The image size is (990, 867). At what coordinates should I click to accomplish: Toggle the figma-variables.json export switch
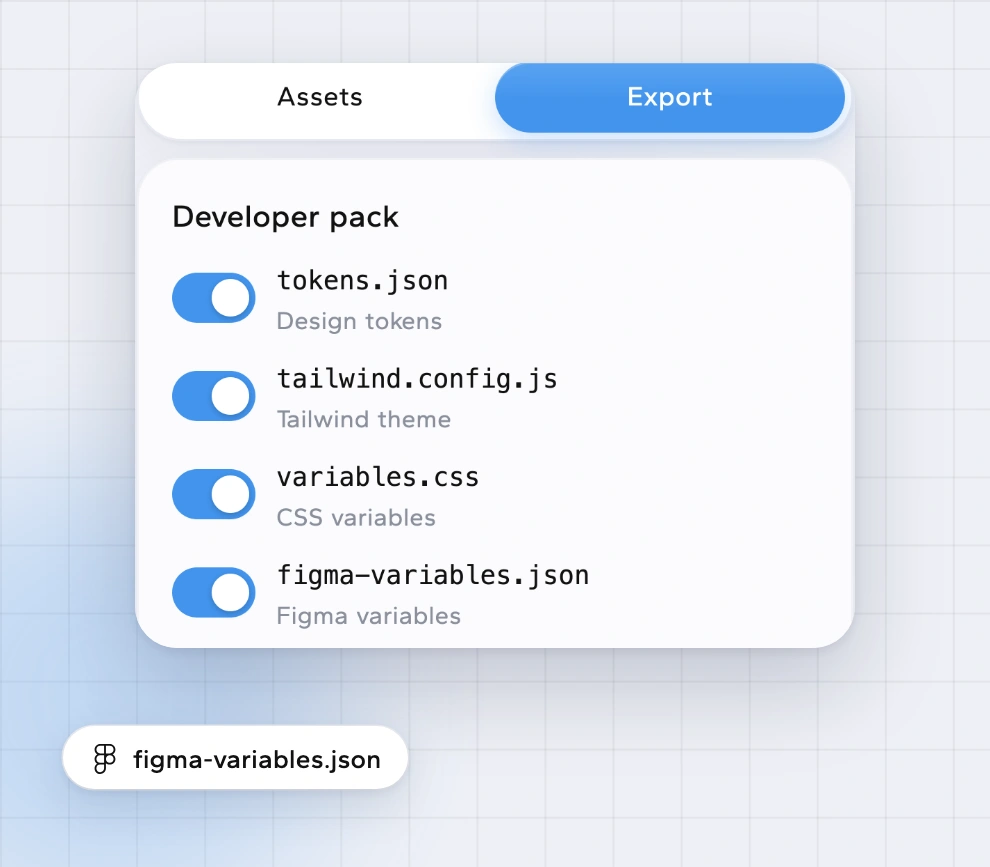[213, 592]
